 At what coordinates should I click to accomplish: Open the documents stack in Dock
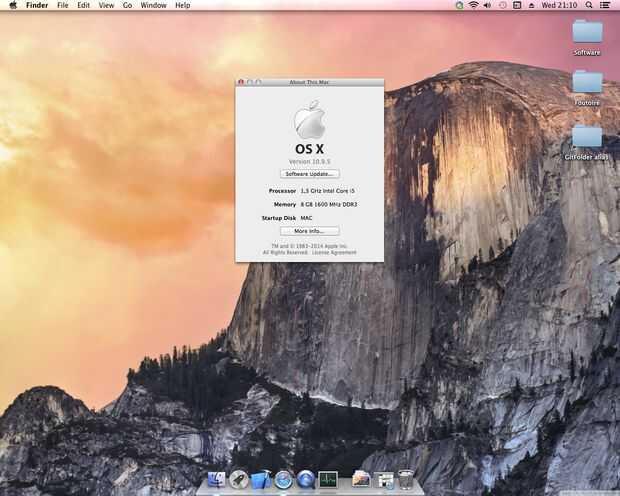point(384,480)
